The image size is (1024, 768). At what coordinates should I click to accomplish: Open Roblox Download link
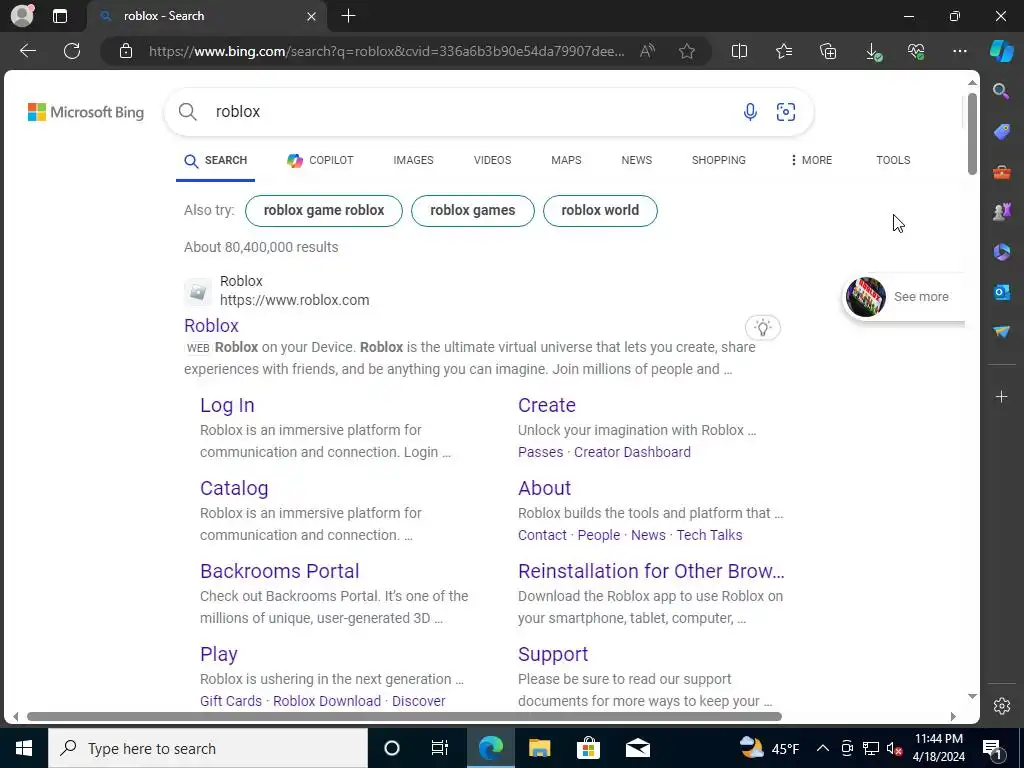pyautogui.click(x=327, y=701)
